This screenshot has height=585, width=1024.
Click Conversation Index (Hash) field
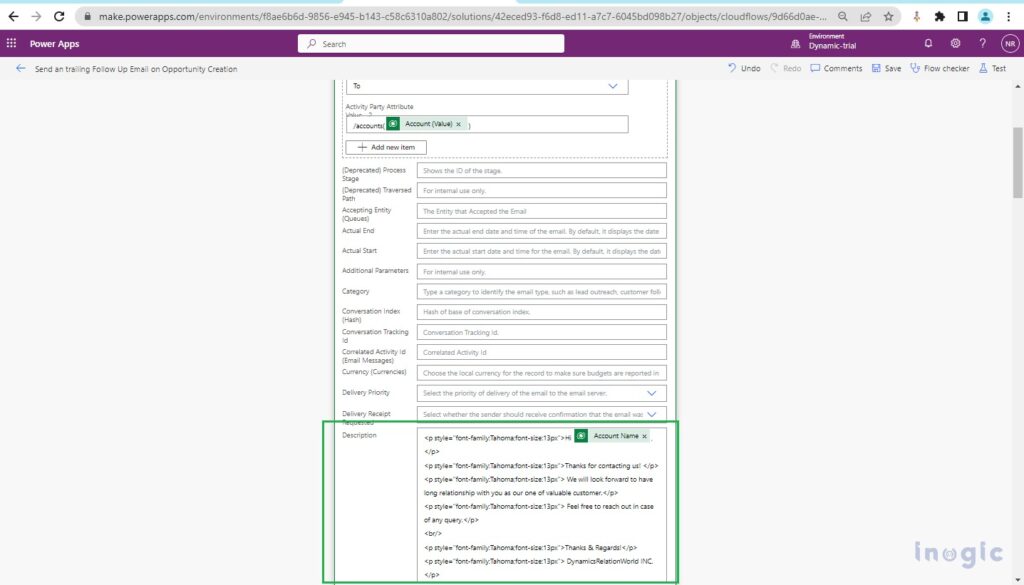tap(541, 312)
